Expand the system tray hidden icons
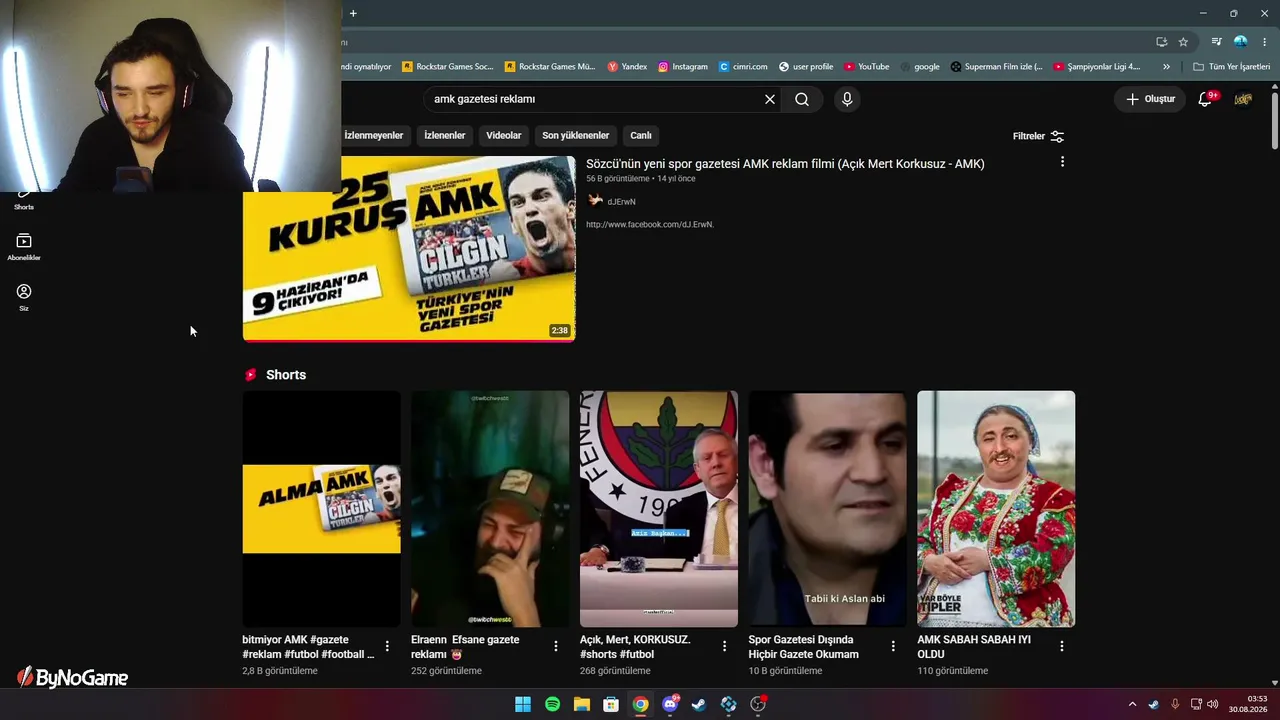This screenshot has width=1280, height=720. click(x=1132, y=704)
